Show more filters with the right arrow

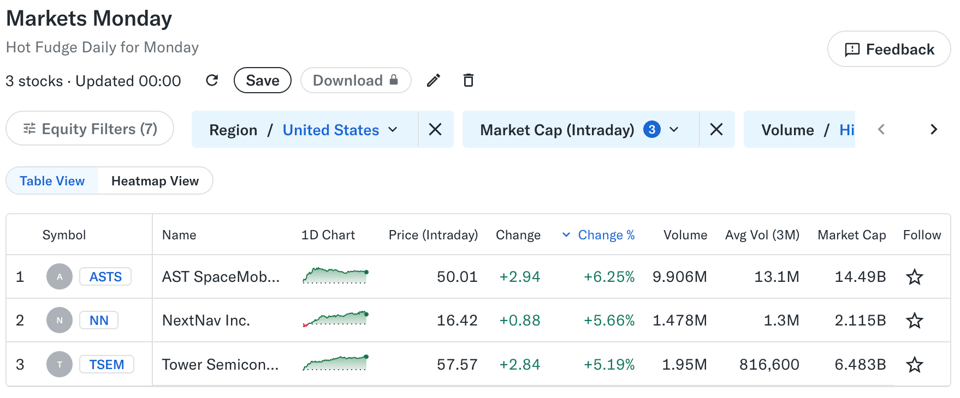pos(934,129)
